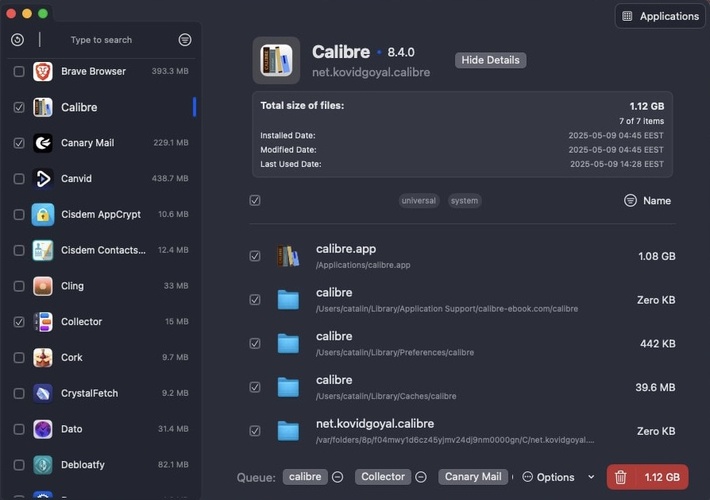Uncheck the calibre.app file checkbox
The width and height of the screenshot is (710, 500).
coord(255,256)
